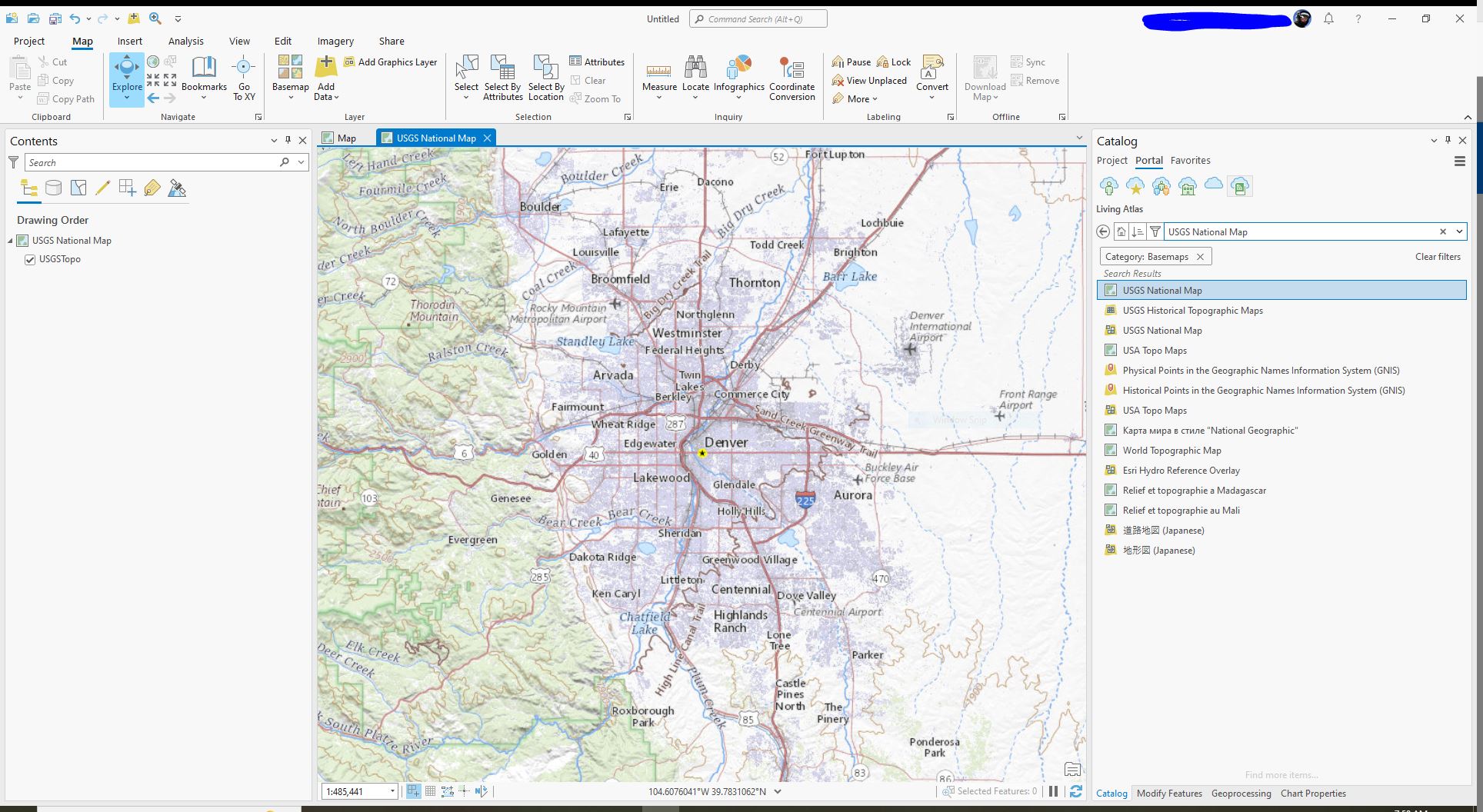
Task: Toggle Pause in the Labeling group
Action: coord(852,62)
